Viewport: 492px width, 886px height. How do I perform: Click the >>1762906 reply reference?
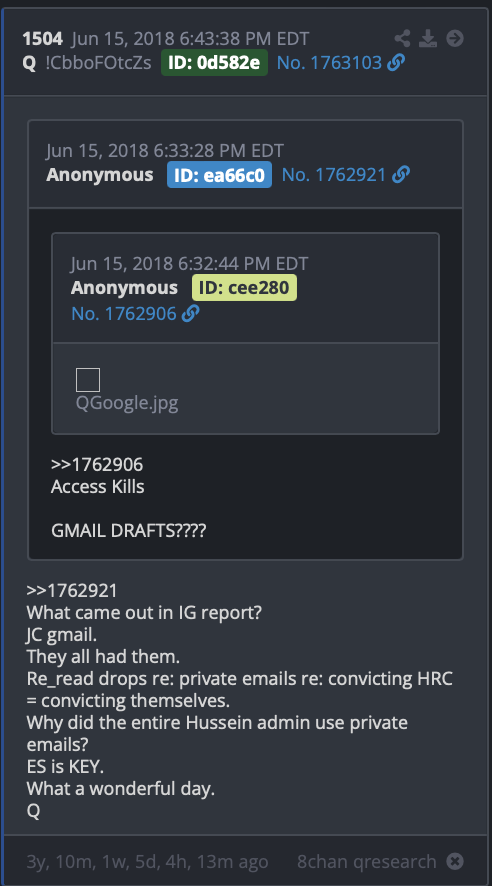tap(97, 465)
